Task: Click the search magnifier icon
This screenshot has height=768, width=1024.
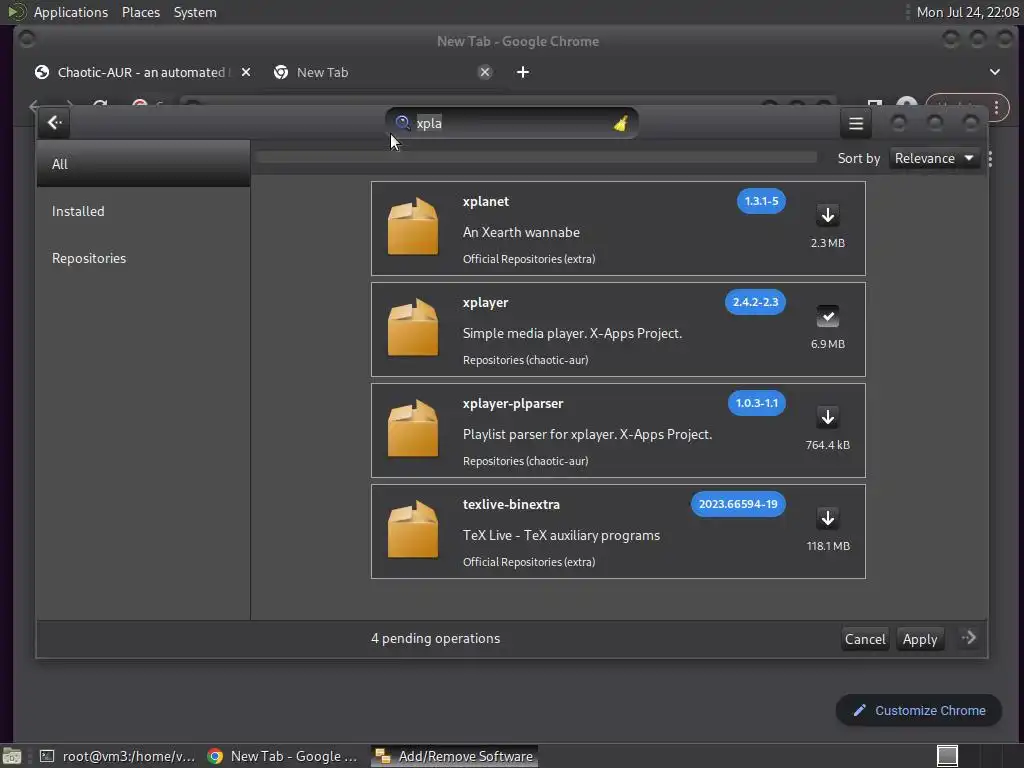Action: (x=402, y=123)
